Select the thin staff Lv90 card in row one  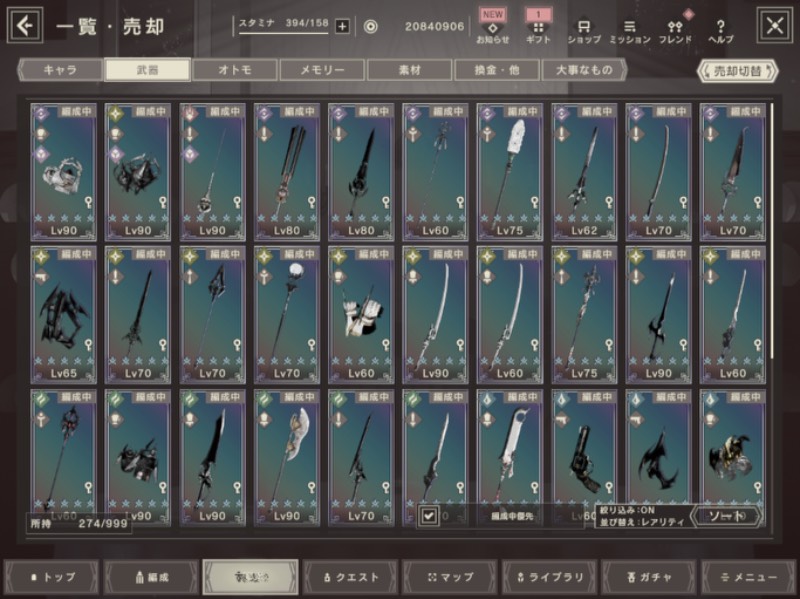click(x=212, y=172)
